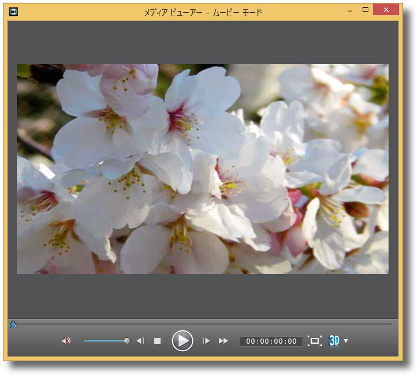Maximize the media viewer window
This screenshot has width=420, height=378.
point(365,10)
